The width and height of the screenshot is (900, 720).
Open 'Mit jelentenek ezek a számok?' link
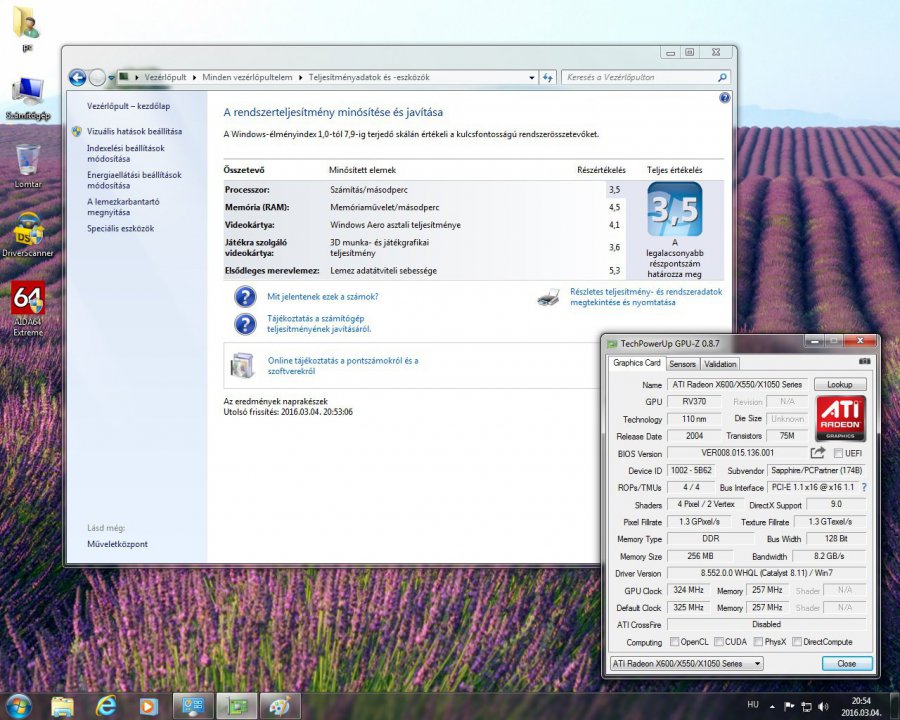tap(322, 297)
